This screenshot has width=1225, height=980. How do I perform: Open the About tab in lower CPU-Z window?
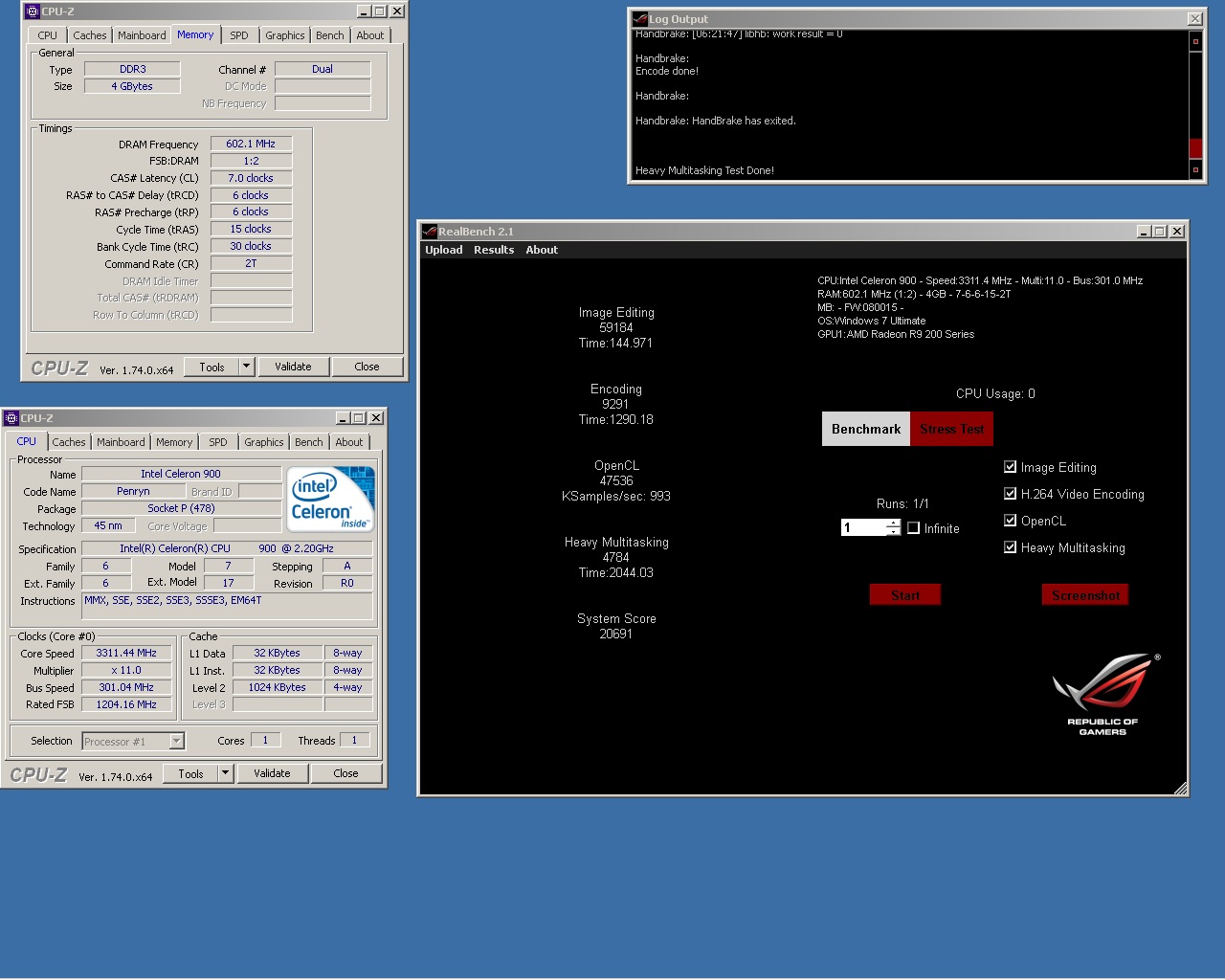point(349,442)
